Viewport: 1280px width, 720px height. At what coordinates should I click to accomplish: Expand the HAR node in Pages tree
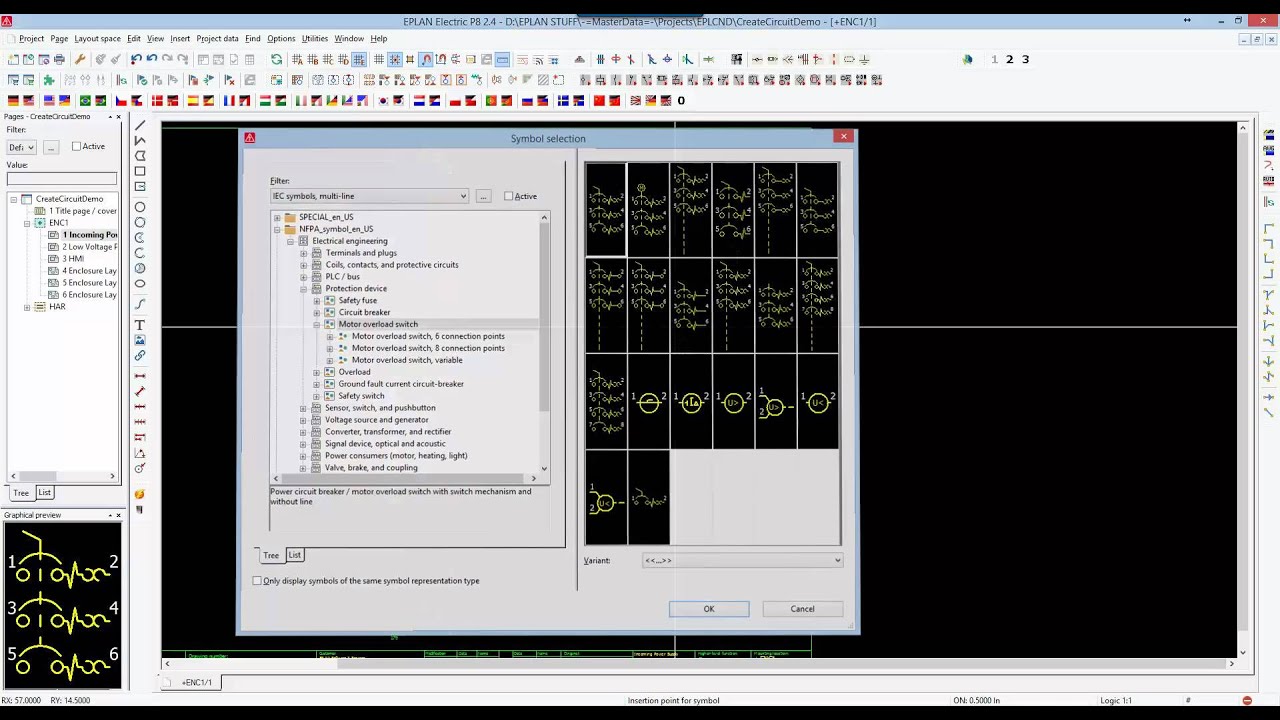tap(27, 307)
